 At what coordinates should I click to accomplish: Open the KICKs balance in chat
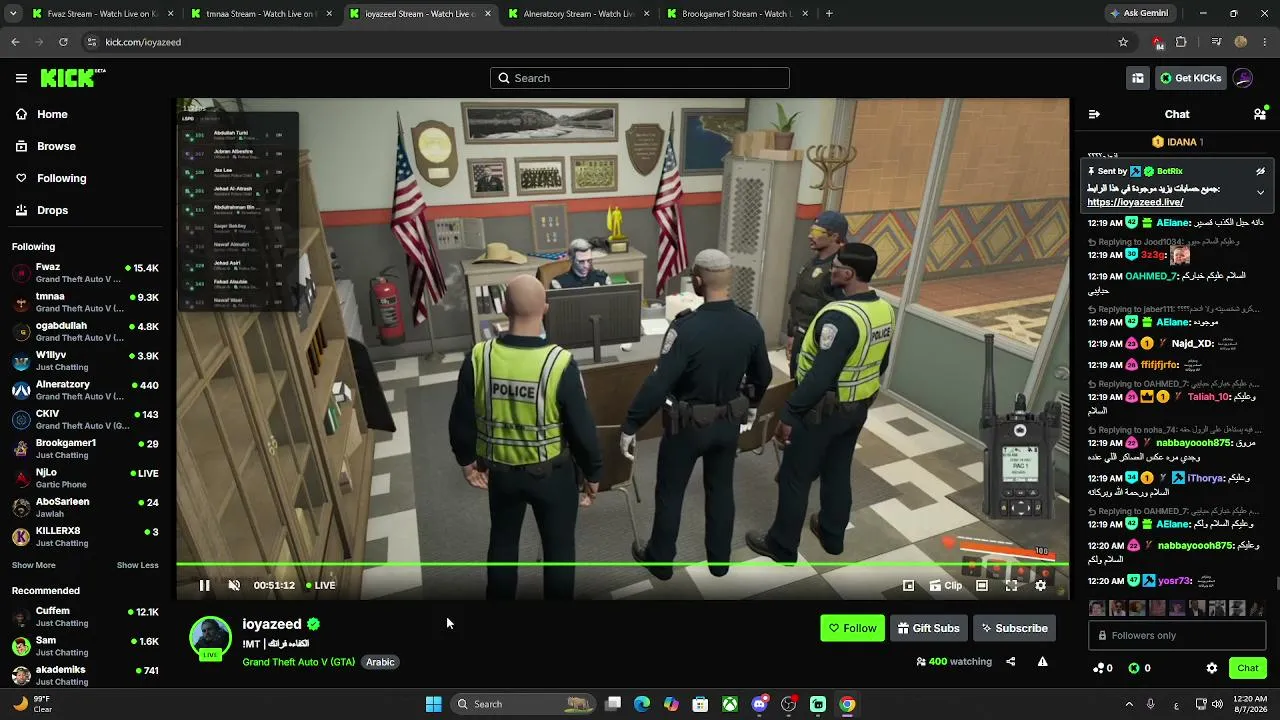[x=1139, y=668]
